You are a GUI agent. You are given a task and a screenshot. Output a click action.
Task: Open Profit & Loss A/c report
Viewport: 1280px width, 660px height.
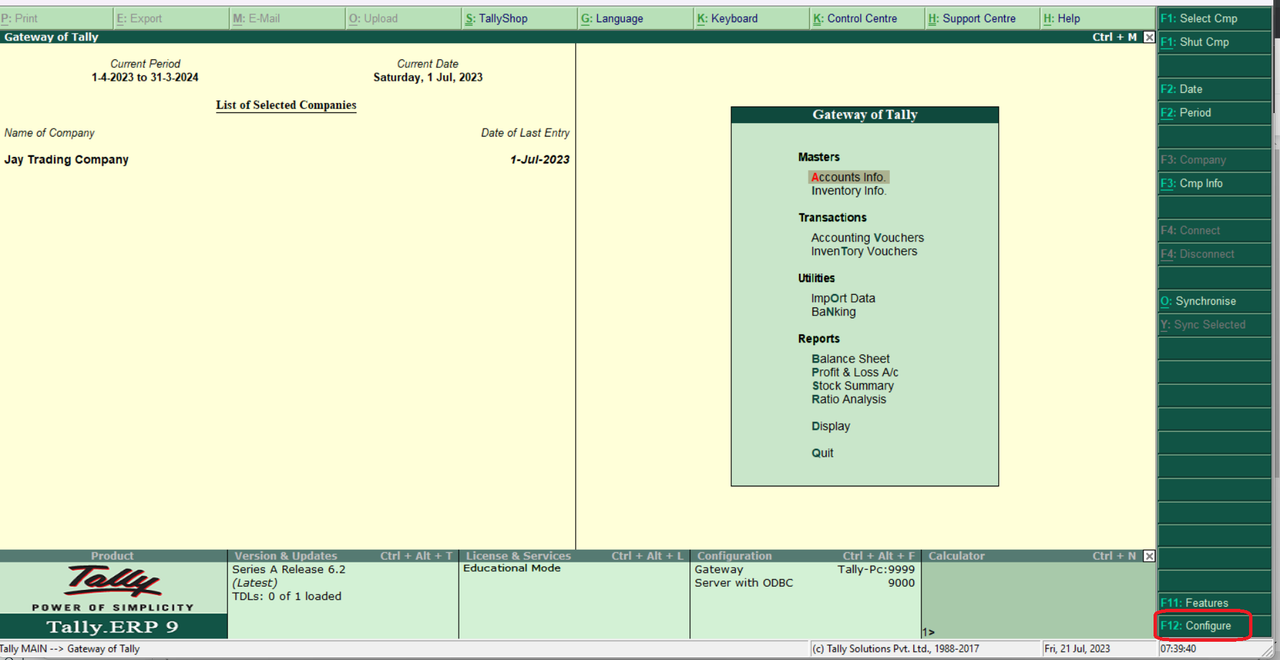855,372
